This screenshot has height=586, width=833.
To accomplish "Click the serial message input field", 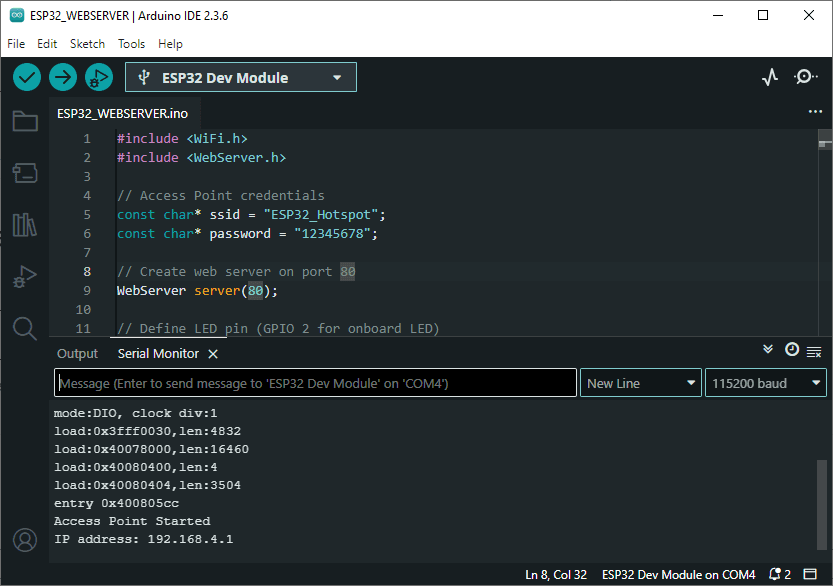I will 315,383.
